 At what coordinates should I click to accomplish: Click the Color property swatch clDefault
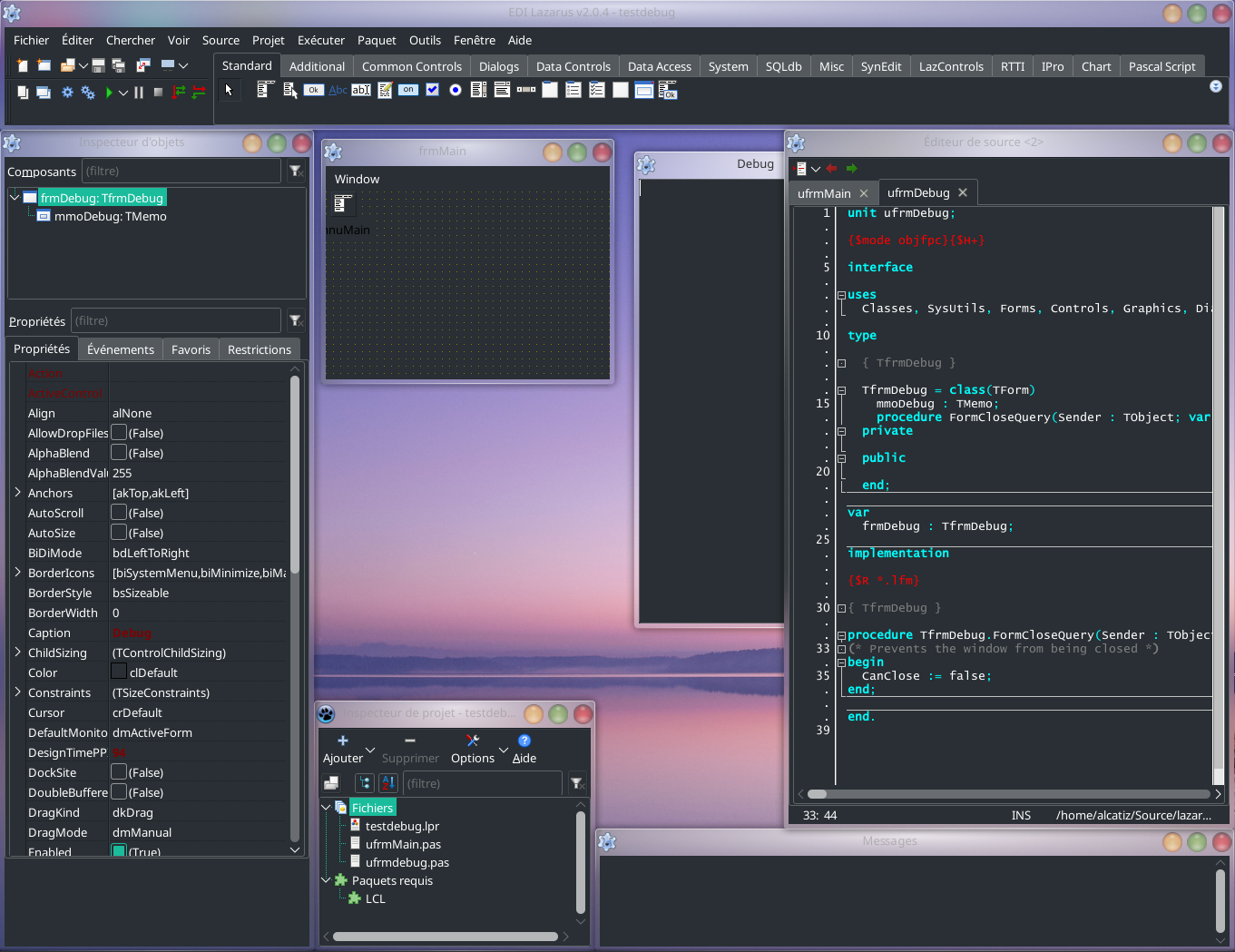pos(119,672)
